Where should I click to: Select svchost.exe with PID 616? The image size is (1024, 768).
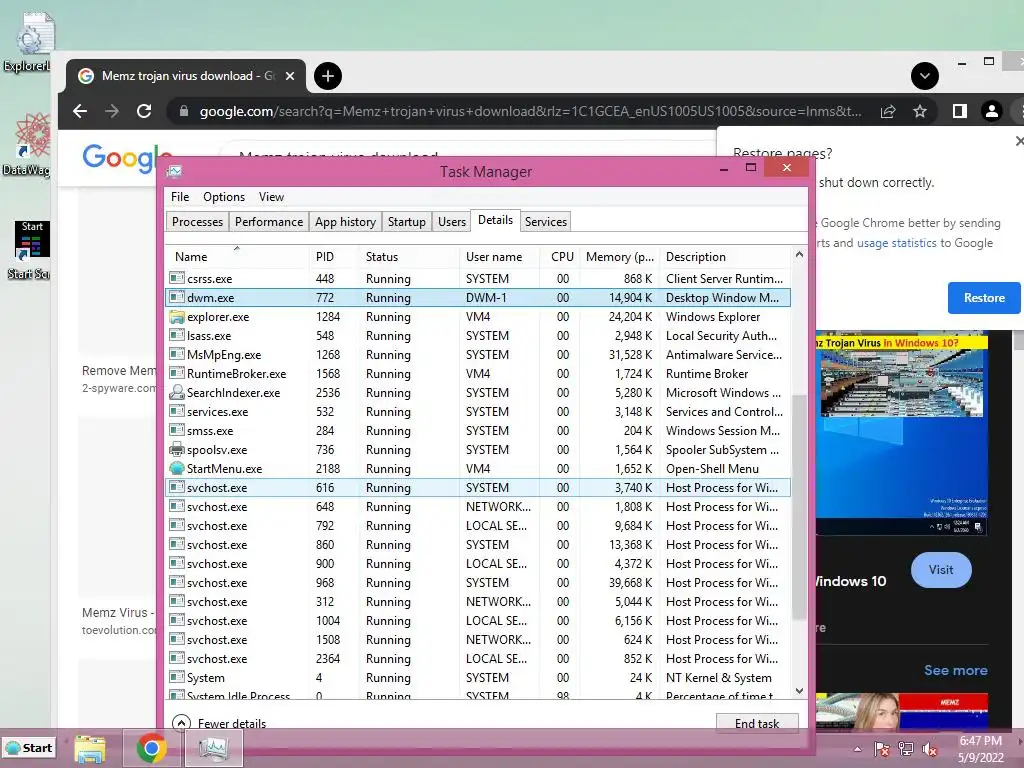click(x=478, y=488)
